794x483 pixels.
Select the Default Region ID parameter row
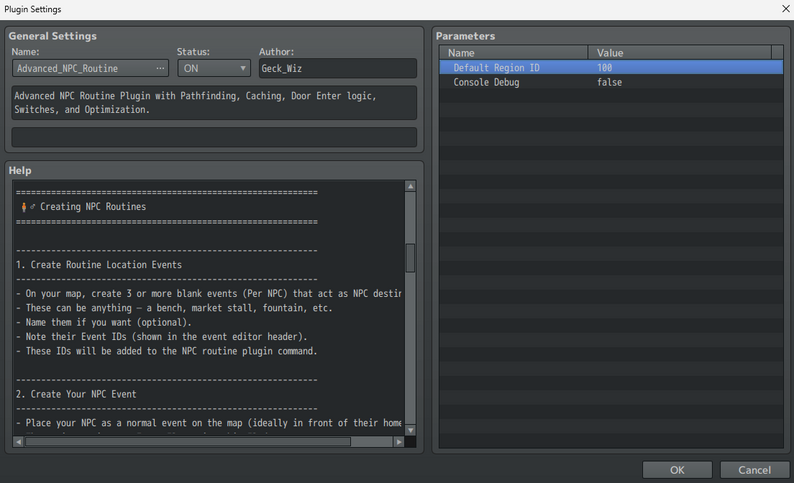(611, 67)
